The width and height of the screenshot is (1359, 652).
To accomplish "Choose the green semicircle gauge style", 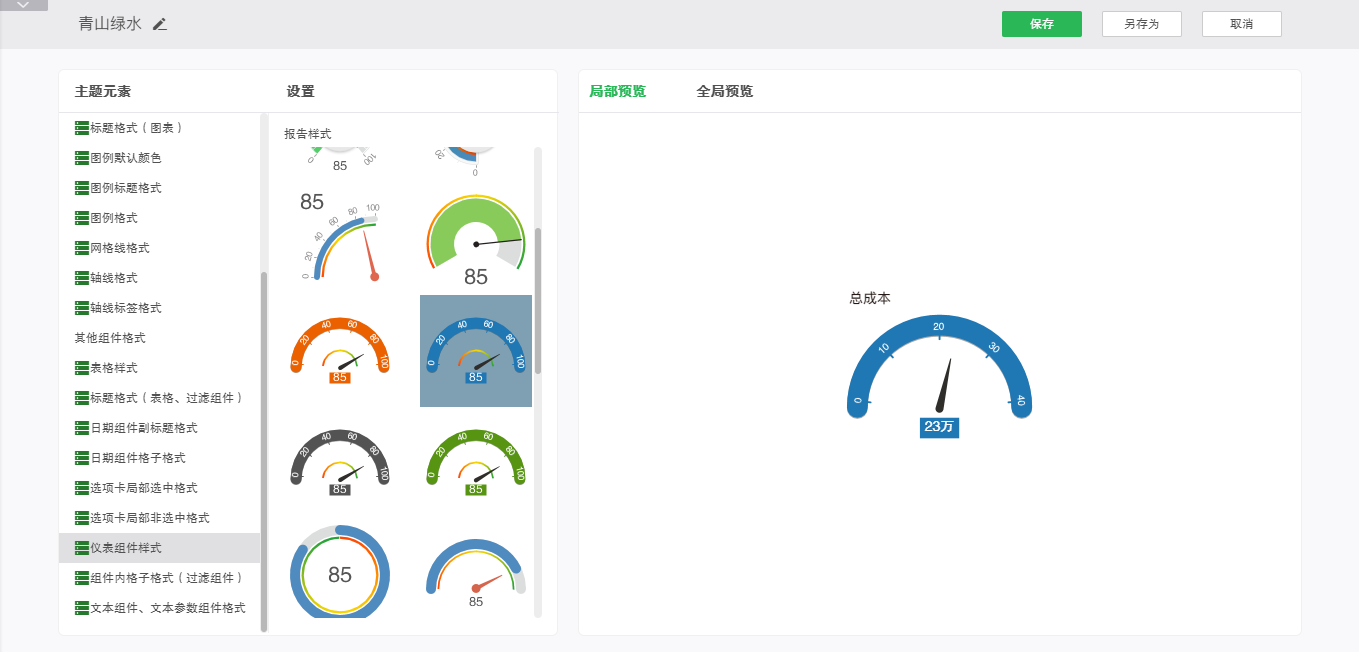I will coord(476,463).
